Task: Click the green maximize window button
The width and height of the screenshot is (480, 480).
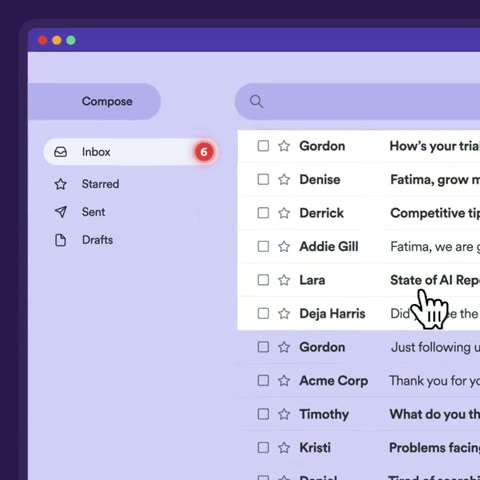Action: pyautogui.click(x=71, y=40)
